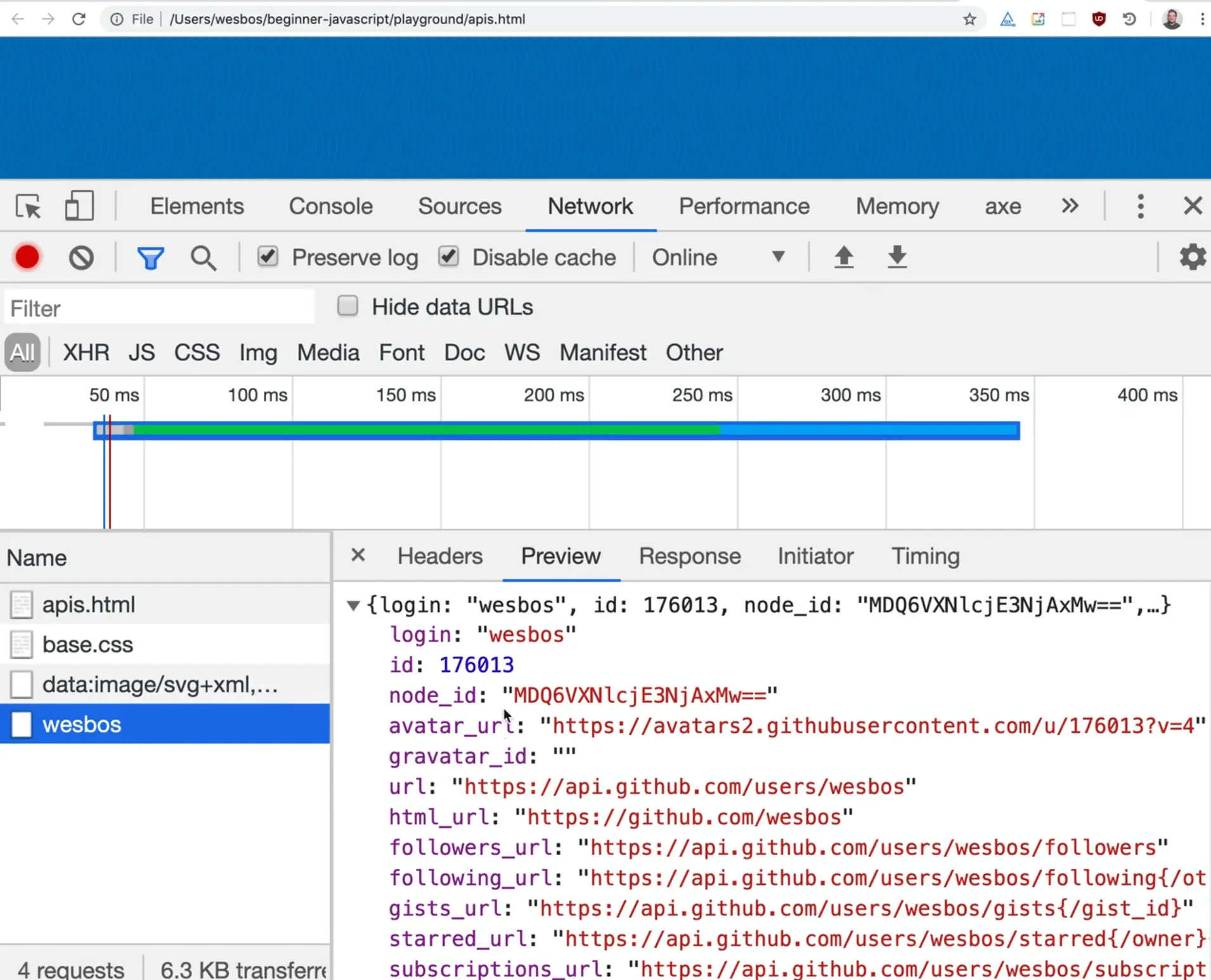Viewport: 1211px width, 980px height.
Task: Click the inspect element picker icon
Action: [x=29, y=207]
